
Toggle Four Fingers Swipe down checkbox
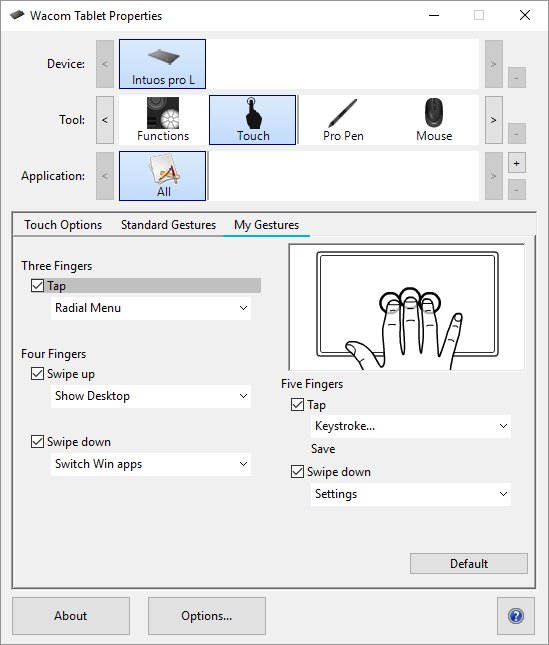[37, 441]
